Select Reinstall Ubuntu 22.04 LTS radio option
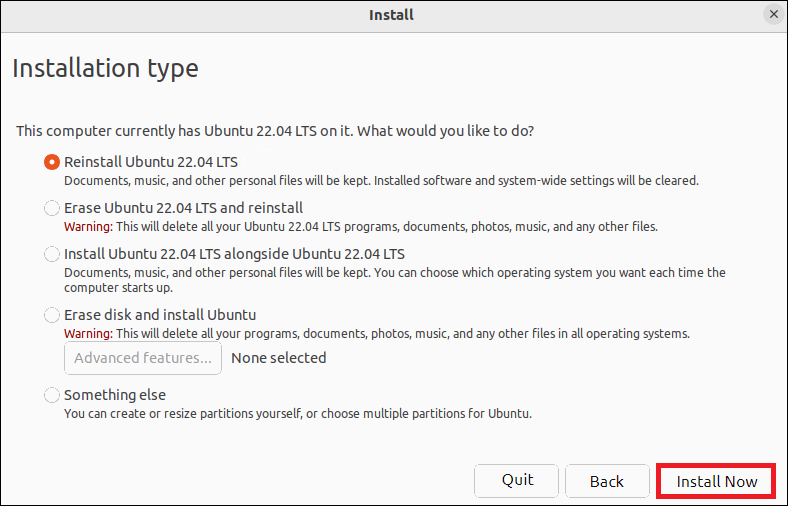Screen dimensions: 788x506 coord(52,162)
